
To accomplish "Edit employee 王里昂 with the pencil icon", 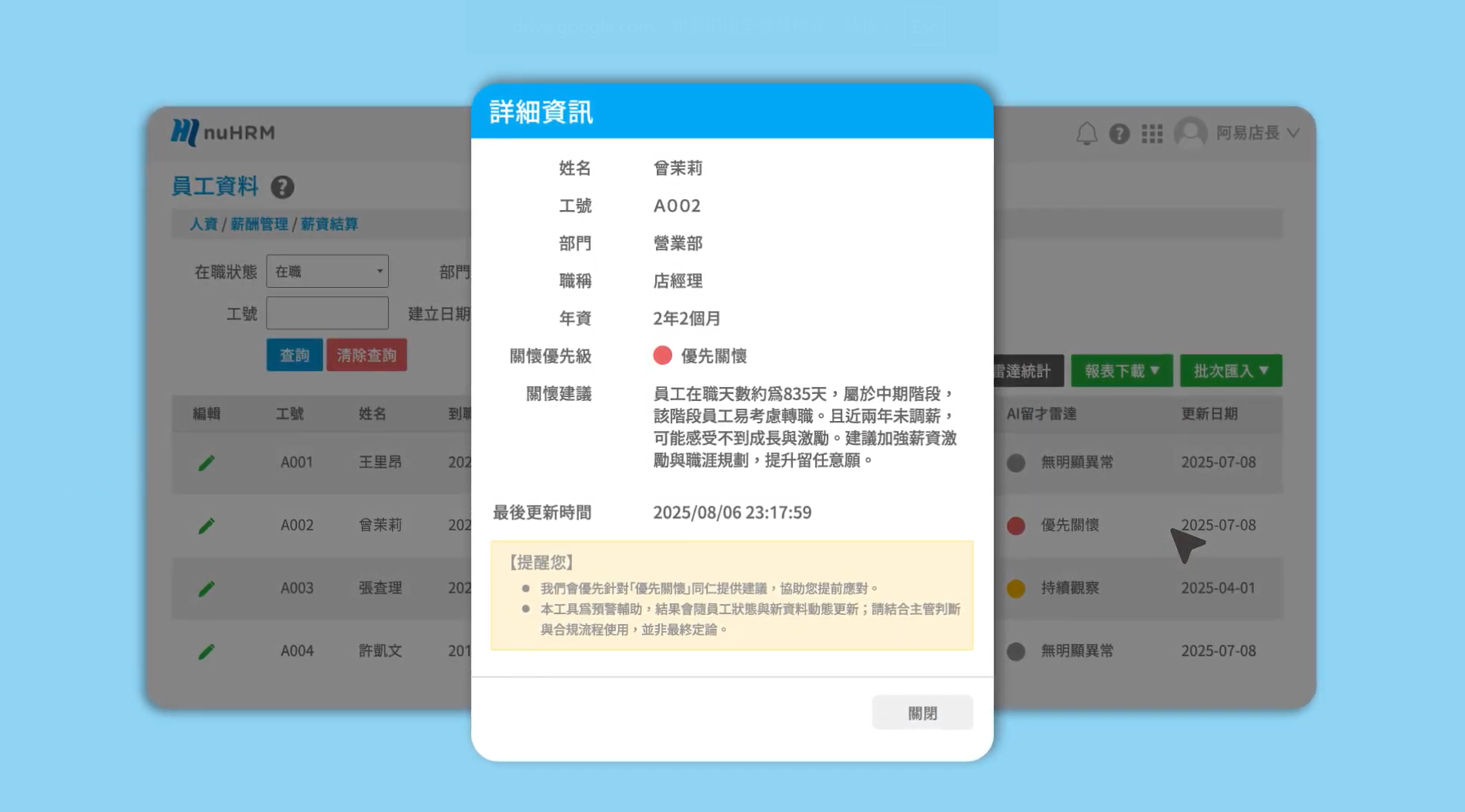I will 206,462.
